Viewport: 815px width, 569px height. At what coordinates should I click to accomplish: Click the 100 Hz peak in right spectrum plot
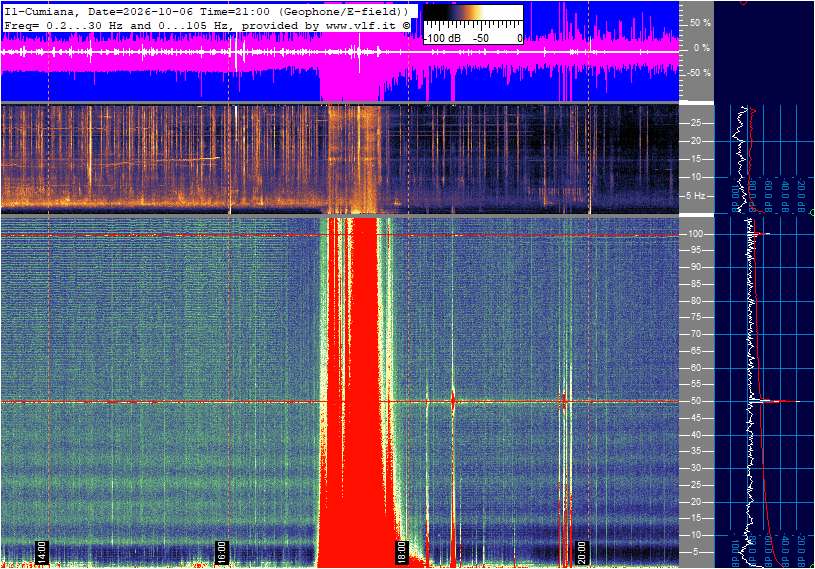click(x=761, y=234)
